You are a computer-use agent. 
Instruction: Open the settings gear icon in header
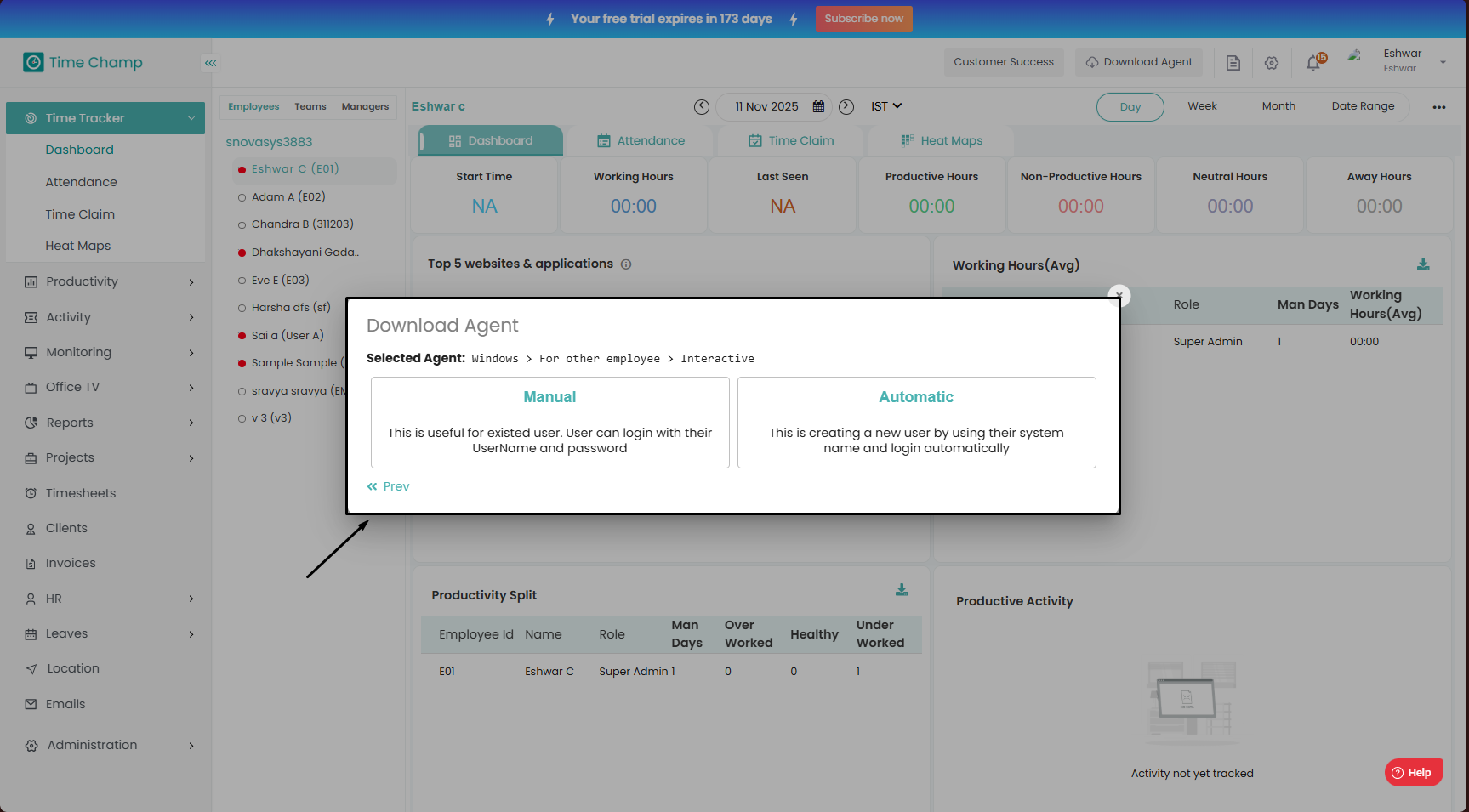[x=1272, y=63]
